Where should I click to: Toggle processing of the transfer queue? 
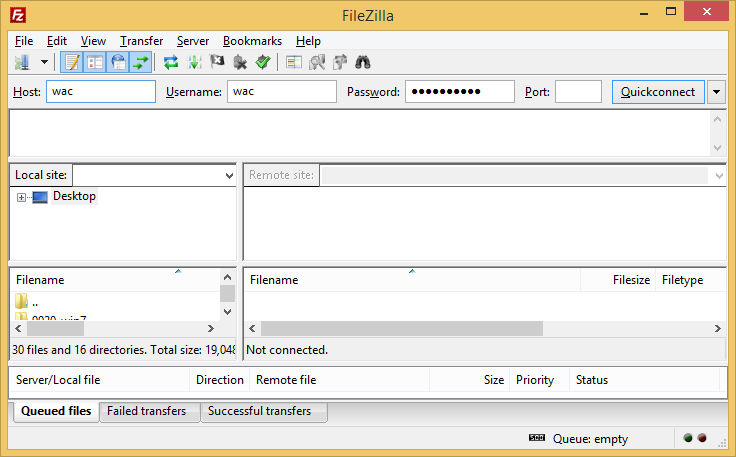(x=194, y=62)
